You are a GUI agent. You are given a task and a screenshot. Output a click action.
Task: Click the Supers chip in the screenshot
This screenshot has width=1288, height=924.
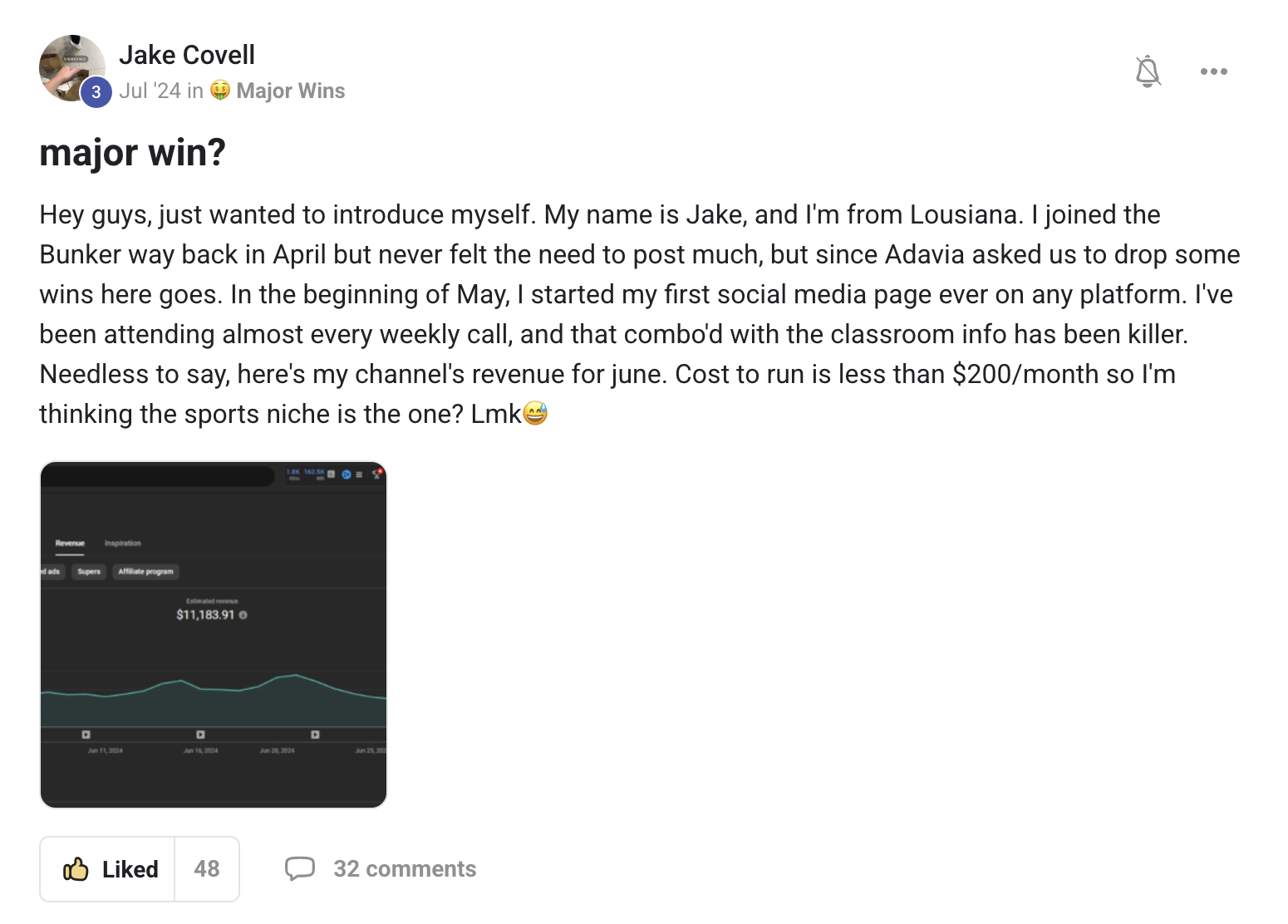pos(89,572)
